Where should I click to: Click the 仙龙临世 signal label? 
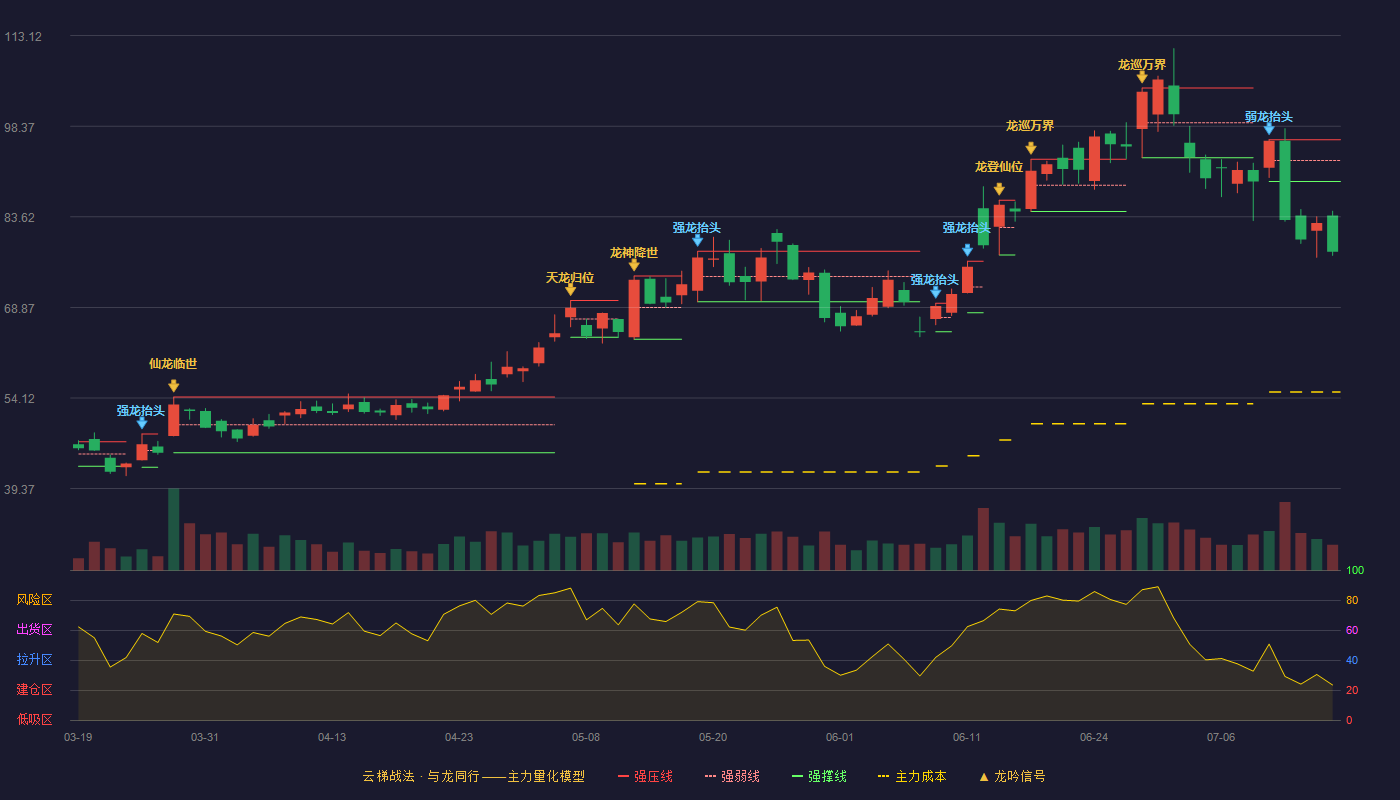click(173, 364)
